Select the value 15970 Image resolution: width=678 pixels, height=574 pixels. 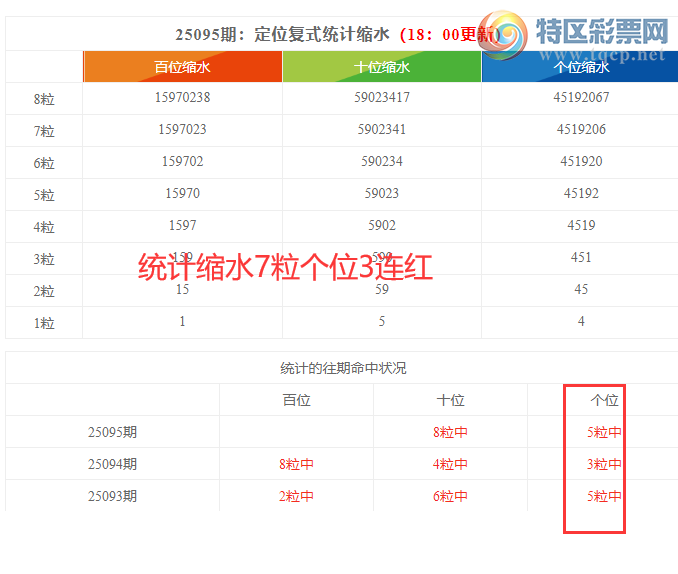[182, 193]
